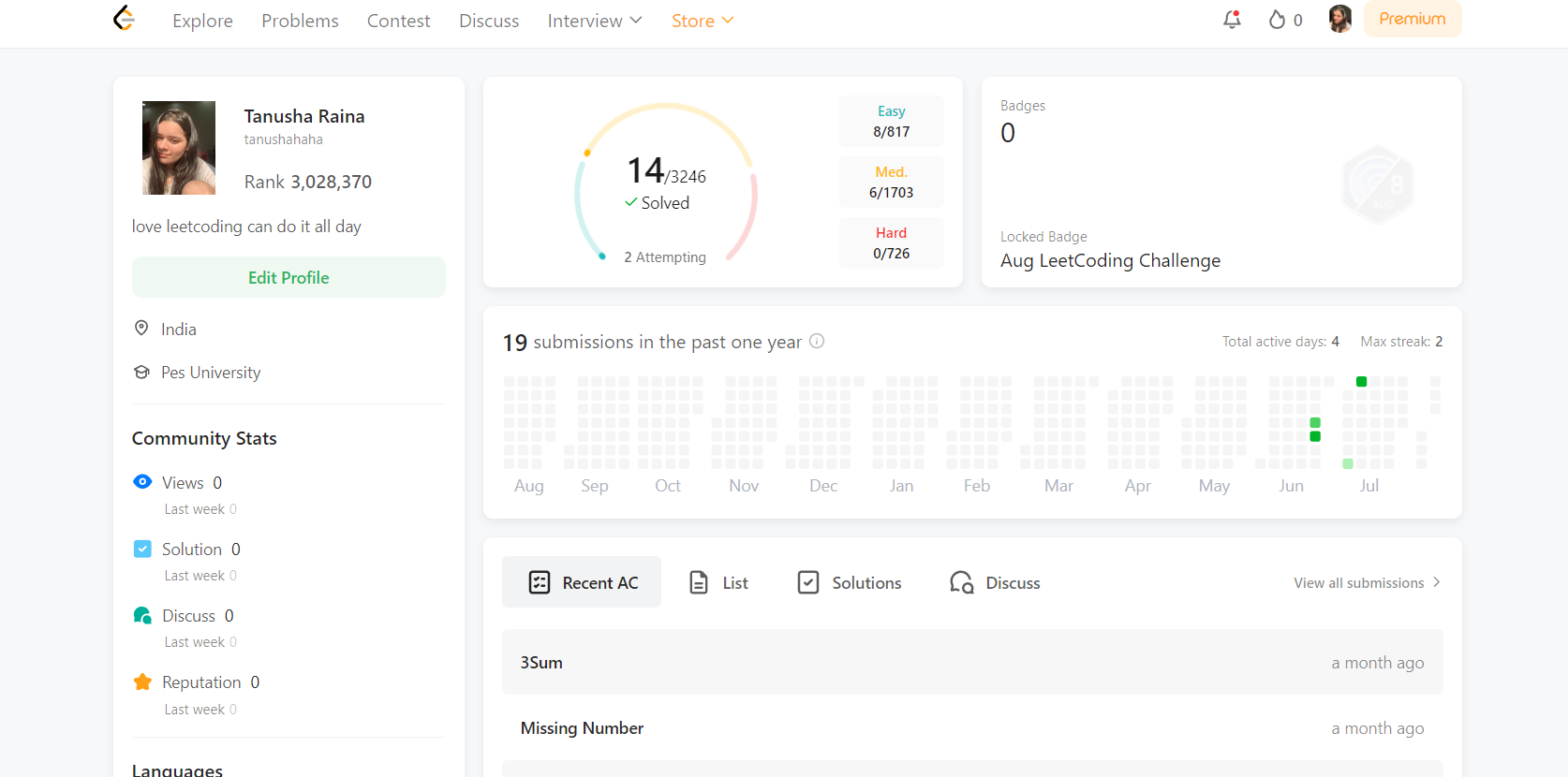
Task: Click the List document icon
Action: coord(699,582)
